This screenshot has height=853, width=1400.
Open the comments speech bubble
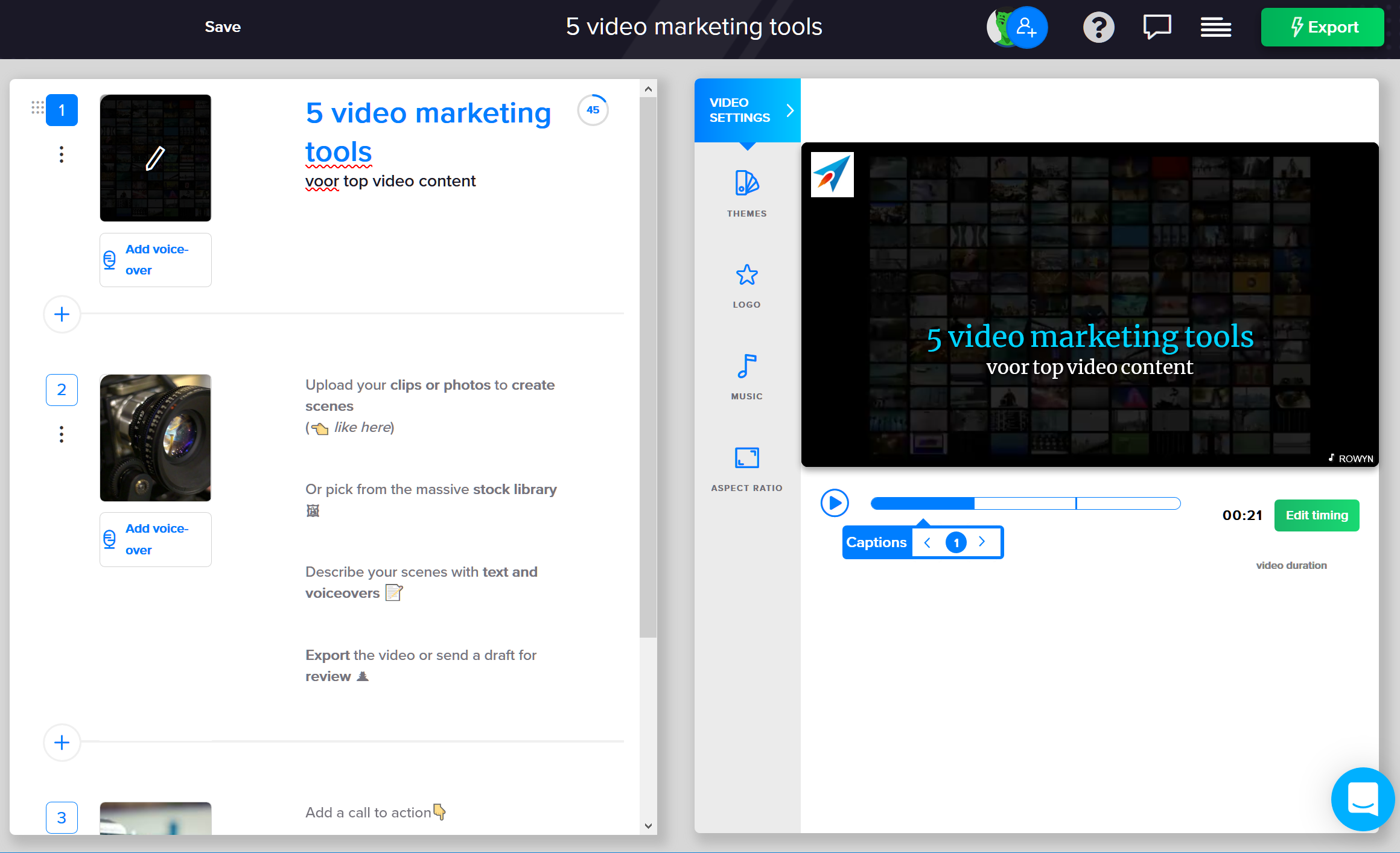[x=1157, y=27]
